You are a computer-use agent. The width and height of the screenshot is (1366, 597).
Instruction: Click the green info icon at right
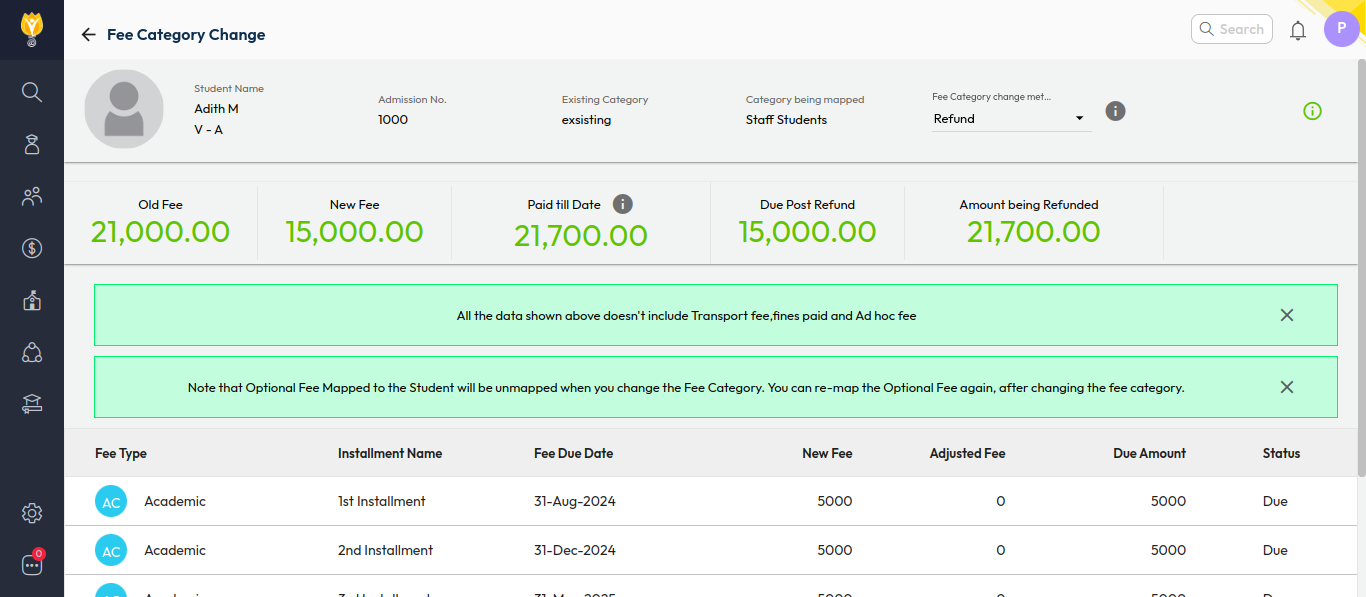pyautogui.click(x=1312, y=111)
